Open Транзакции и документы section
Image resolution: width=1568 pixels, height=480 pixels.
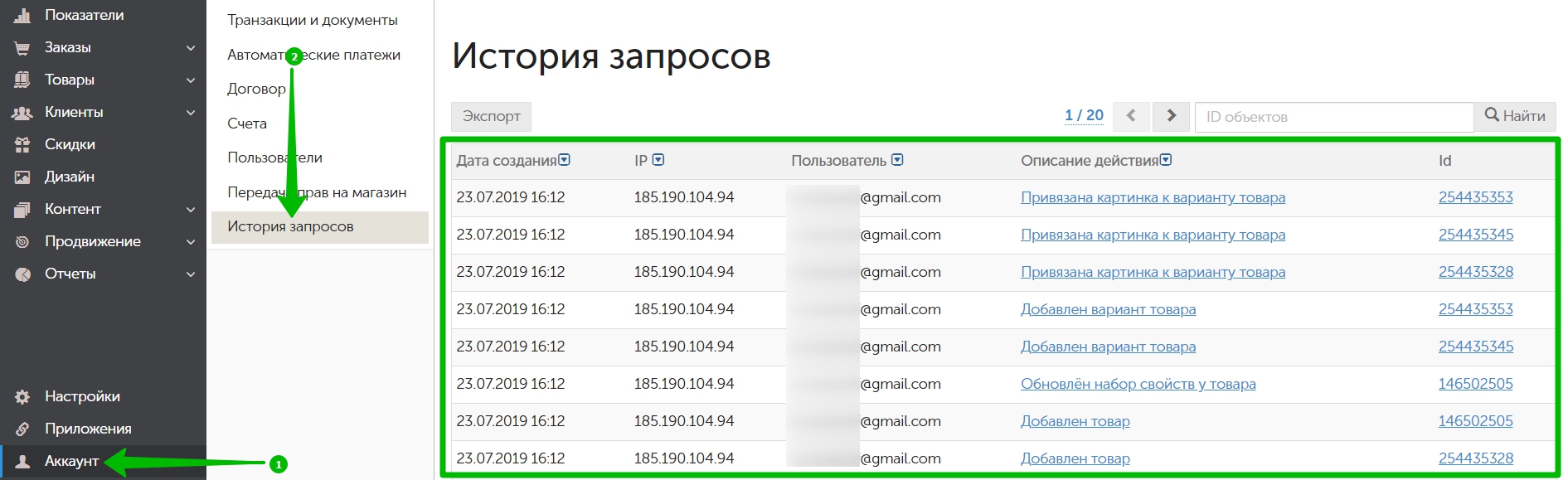pyautogui.click(x=313, y=20)
